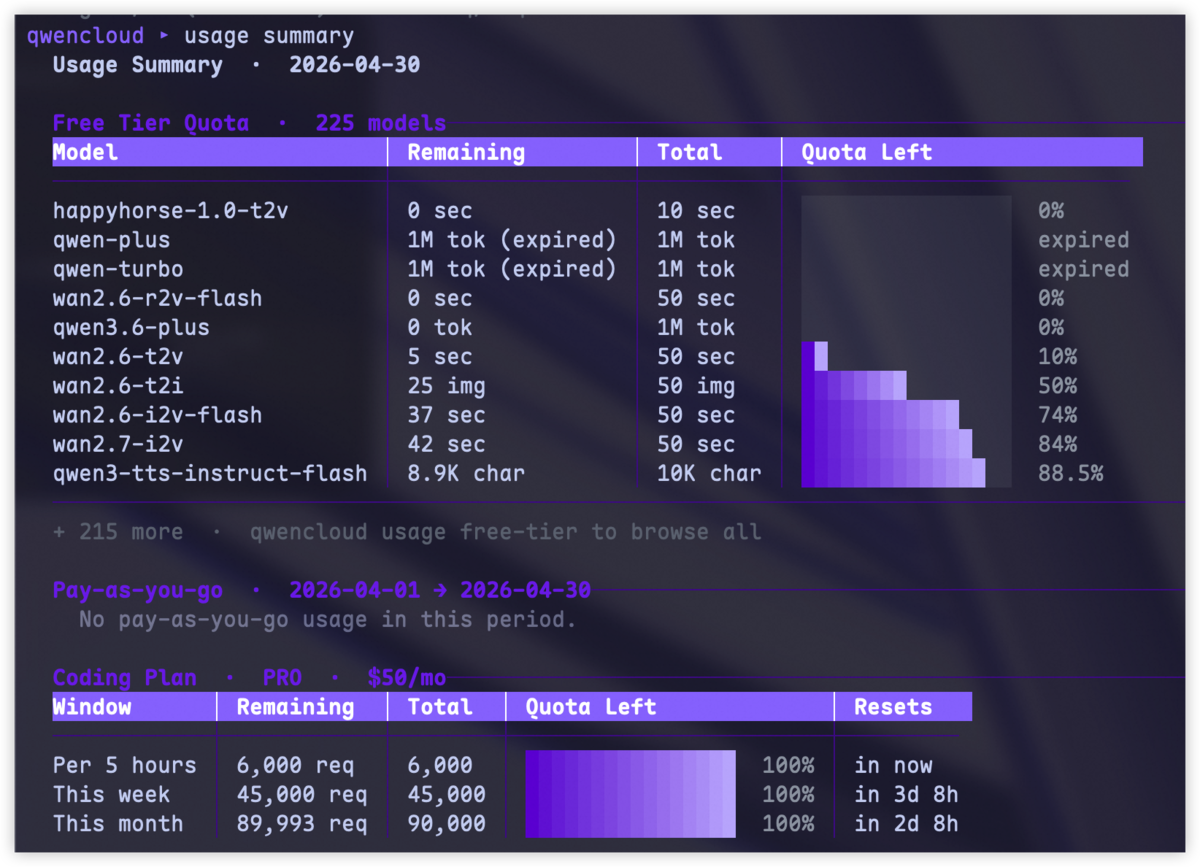Screen dimensions: 1200x867
Task: Click the '2026-04-01 → 2026-04-30' period range
Action: [x=440, y=590]
